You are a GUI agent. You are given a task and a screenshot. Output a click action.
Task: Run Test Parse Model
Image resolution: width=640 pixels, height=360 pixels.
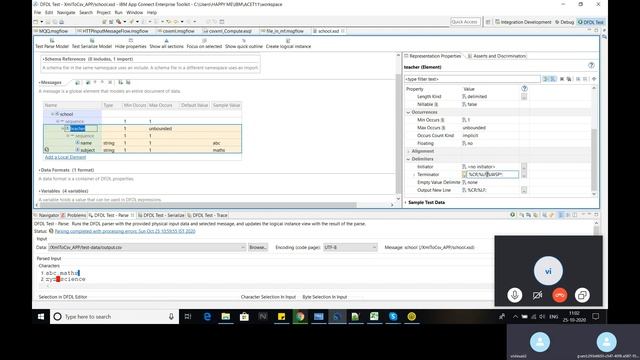tap(52, 44)
